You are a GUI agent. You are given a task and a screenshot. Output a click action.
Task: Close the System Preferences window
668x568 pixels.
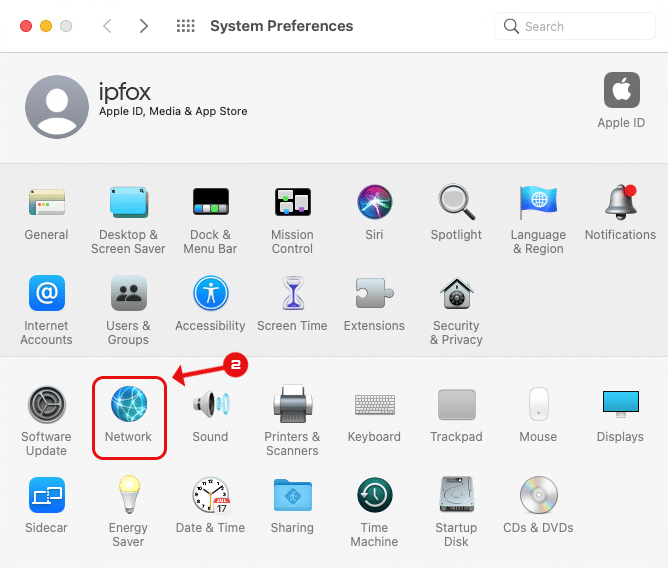26,26
